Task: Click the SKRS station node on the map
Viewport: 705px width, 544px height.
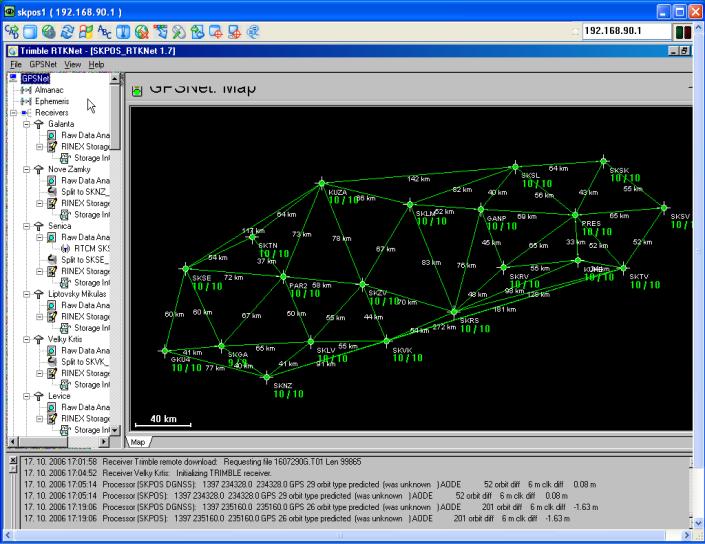Action: 454,311
